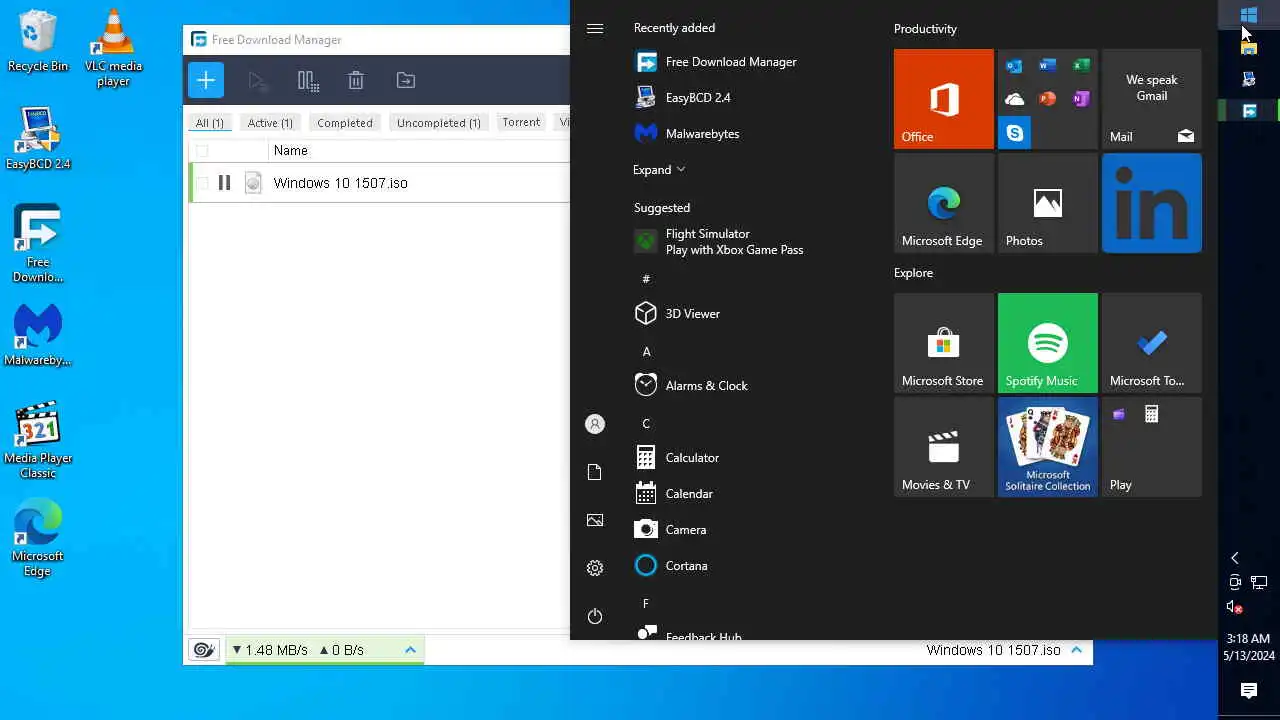This screenshot has height=720, width=1280.
Task: Click the muted volume tray icon
Action: point(1235,607)
